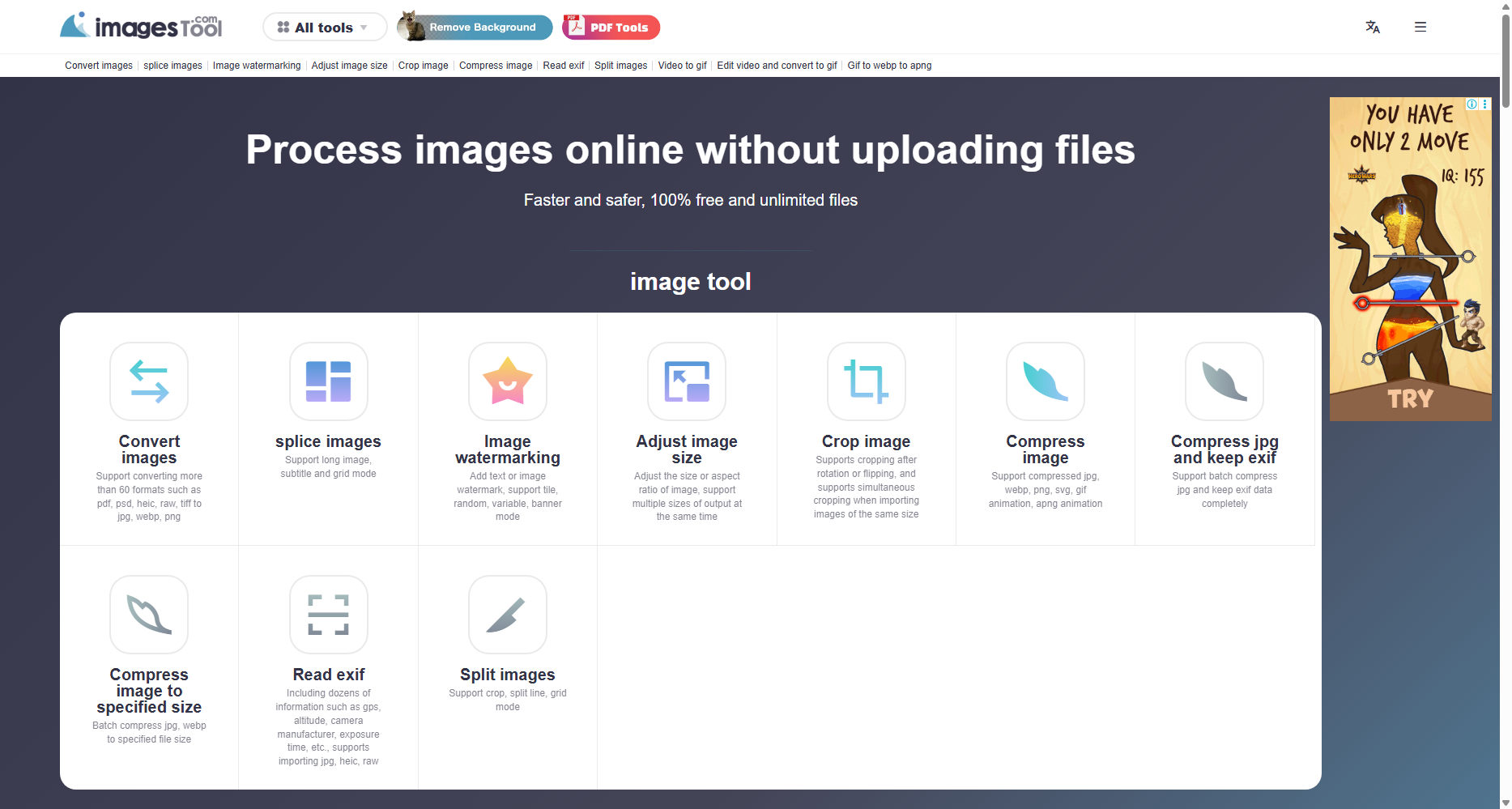Click the "image tool" section heading

[x=691, y=281]
